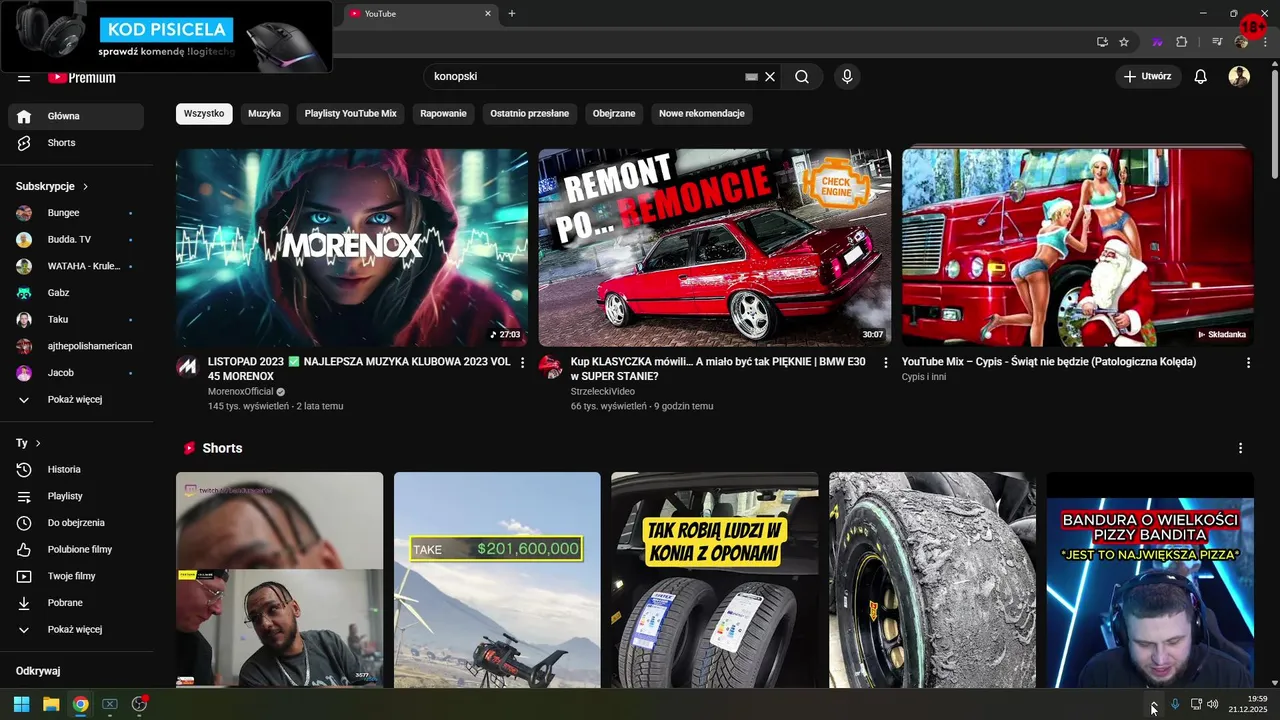Image resolution: width=1280 pixels, height=720 pixels.
Task: Click the YouTube Premium logo
Action: [x=82, y=77]
